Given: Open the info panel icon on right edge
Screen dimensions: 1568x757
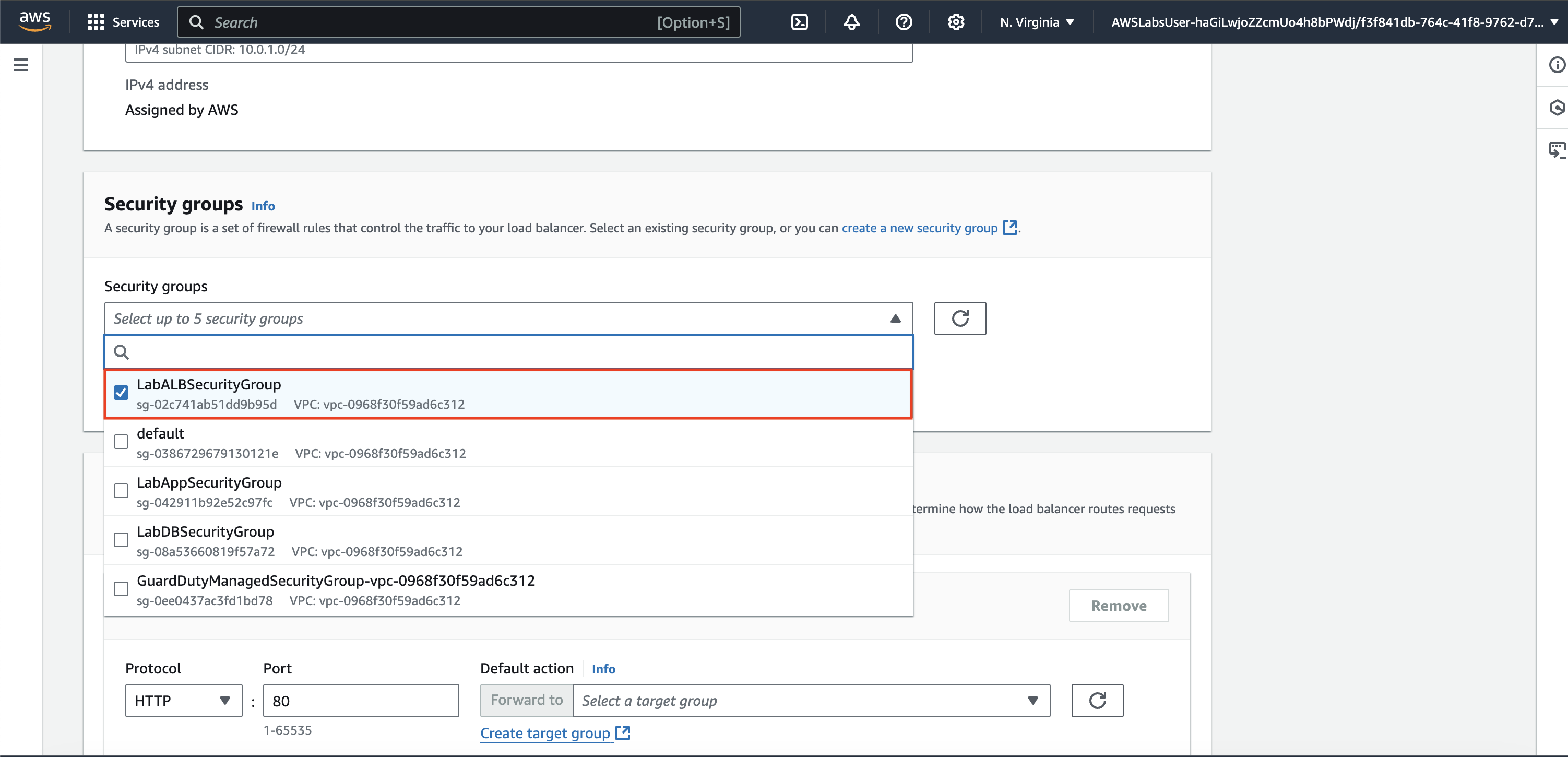Looking at the screenshot, I should [1557, 65].
